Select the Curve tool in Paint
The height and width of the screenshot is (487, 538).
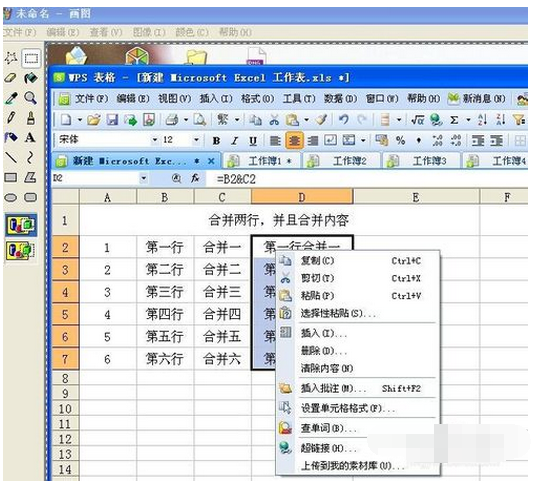click(31, 158)
